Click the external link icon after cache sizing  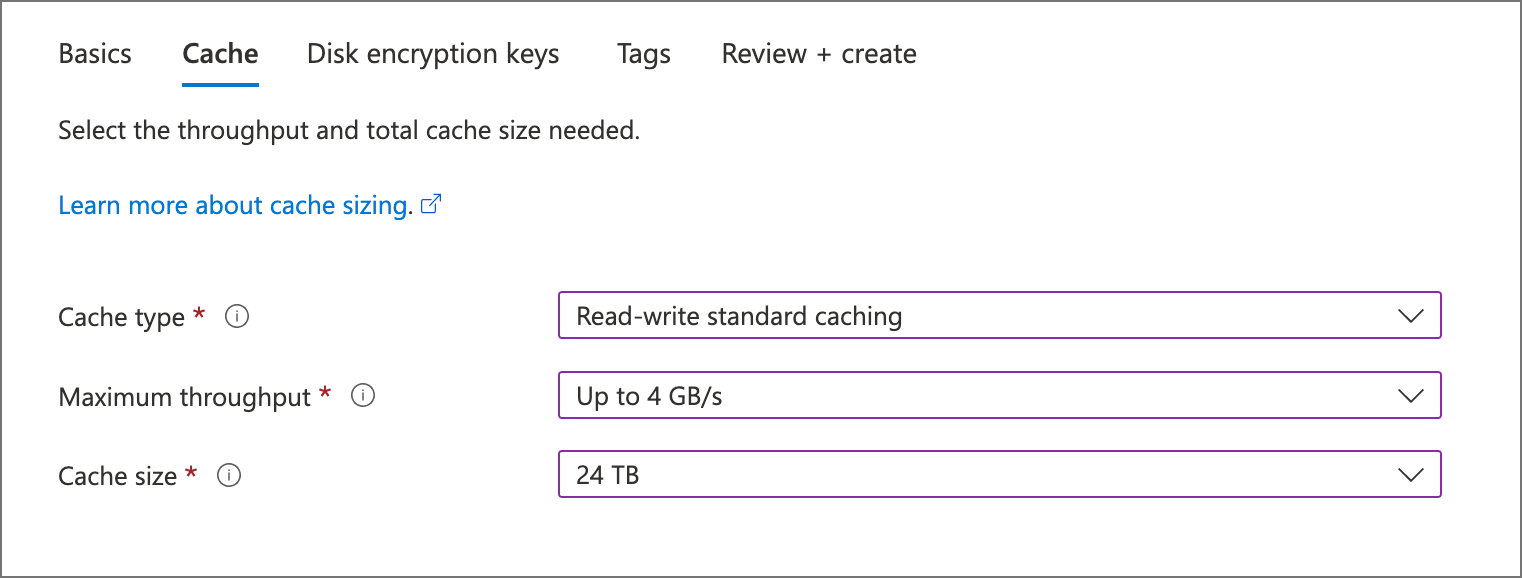click(x=431, y=203)
